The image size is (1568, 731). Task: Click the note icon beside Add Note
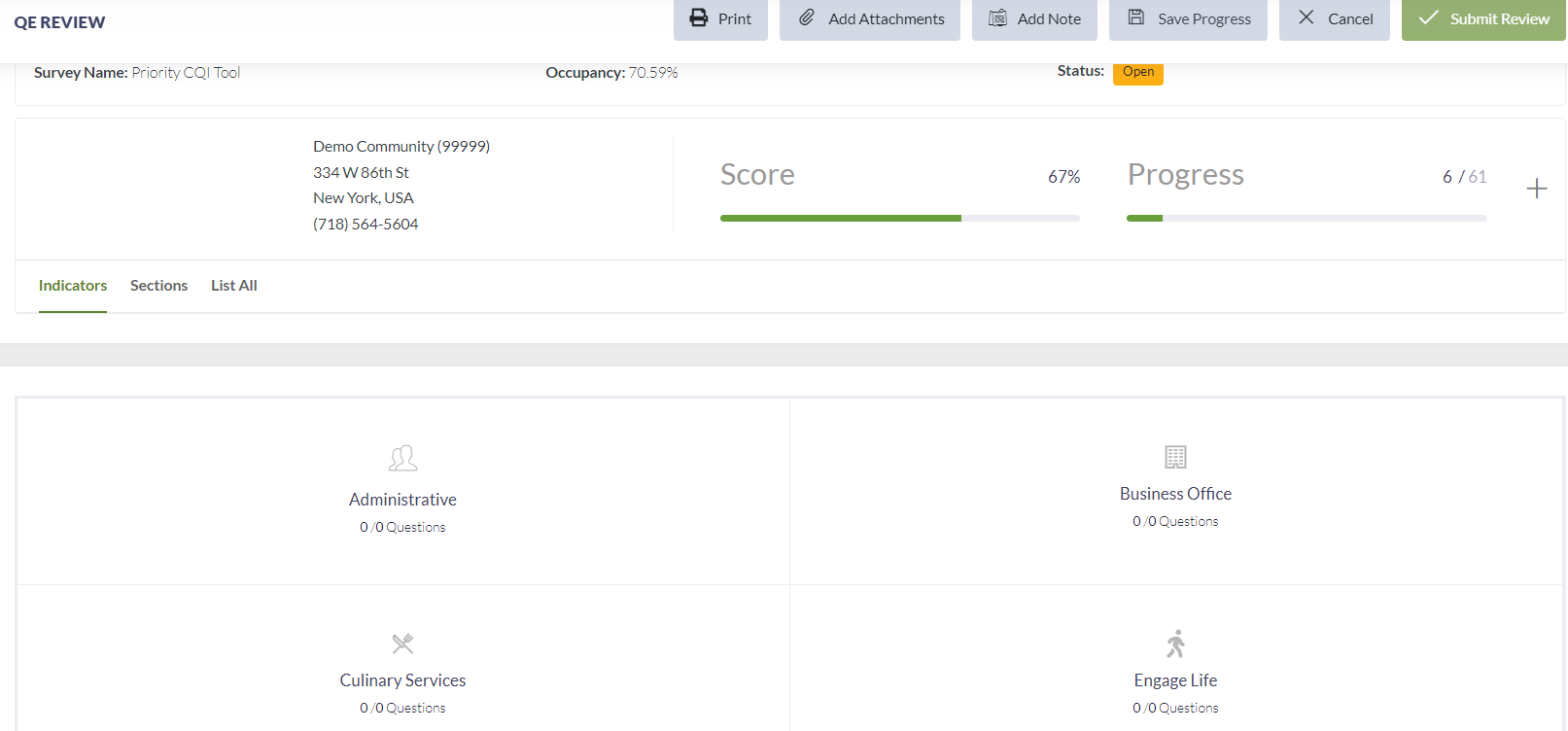[997, 17]
